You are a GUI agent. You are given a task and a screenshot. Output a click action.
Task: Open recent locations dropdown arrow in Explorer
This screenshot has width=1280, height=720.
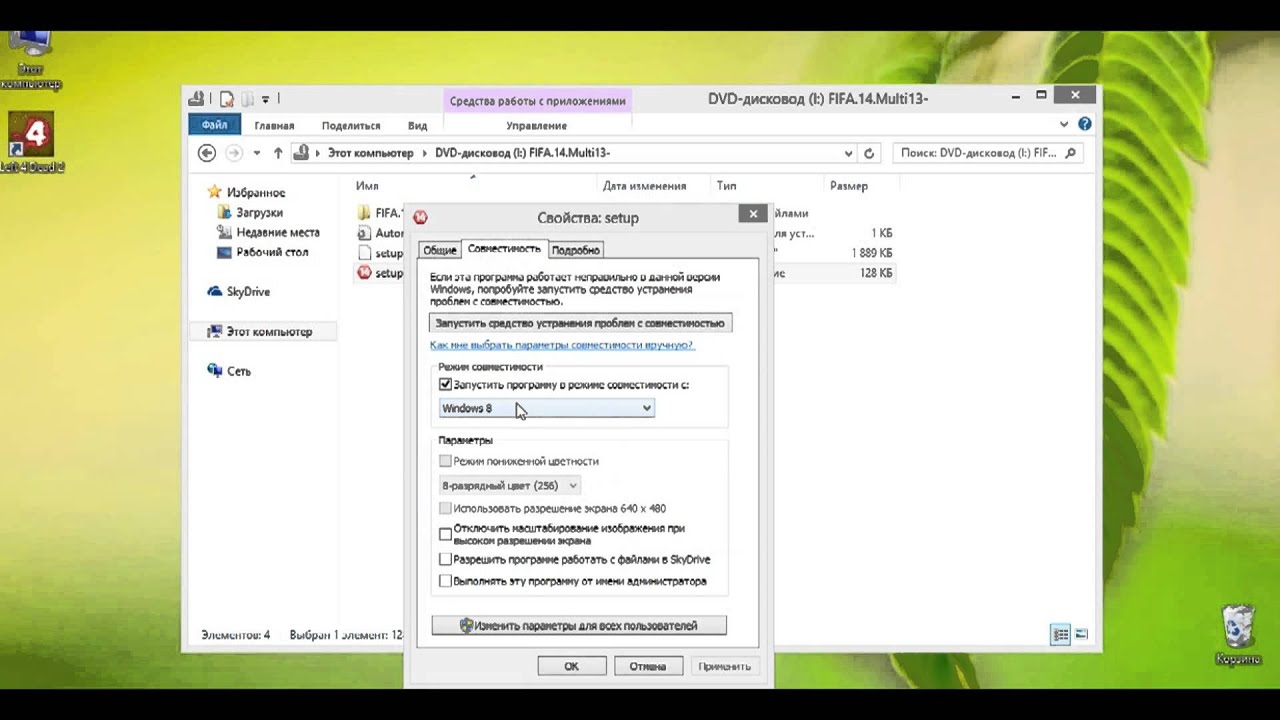[x=256, y=153]
